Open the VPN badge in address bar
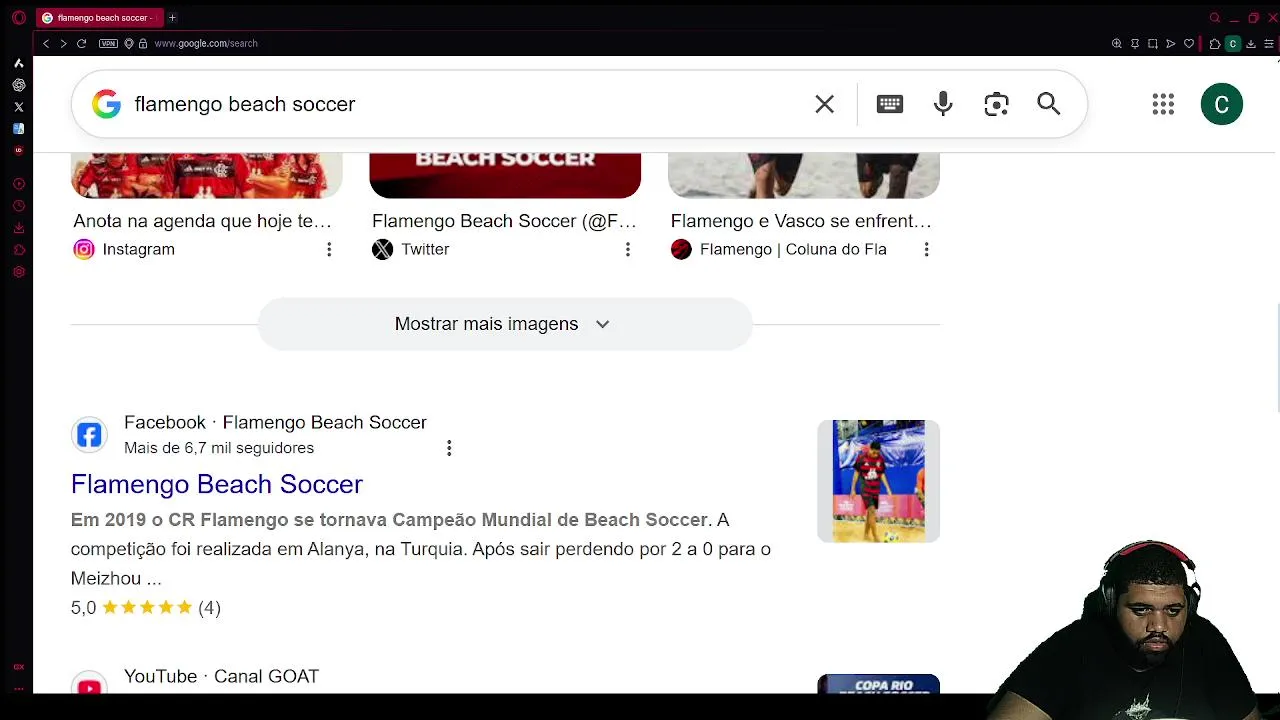The height and width of the screenshot is (720, 1280). (108, 44)
